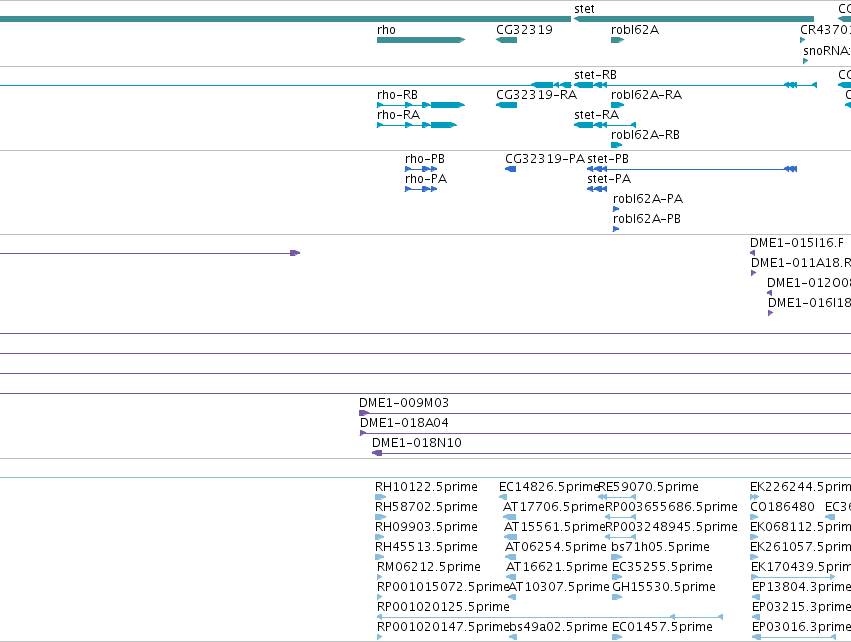Click the CG32319-RA transcript bar
Viewport: 851px width, 642px height.
tap(506, 105)
